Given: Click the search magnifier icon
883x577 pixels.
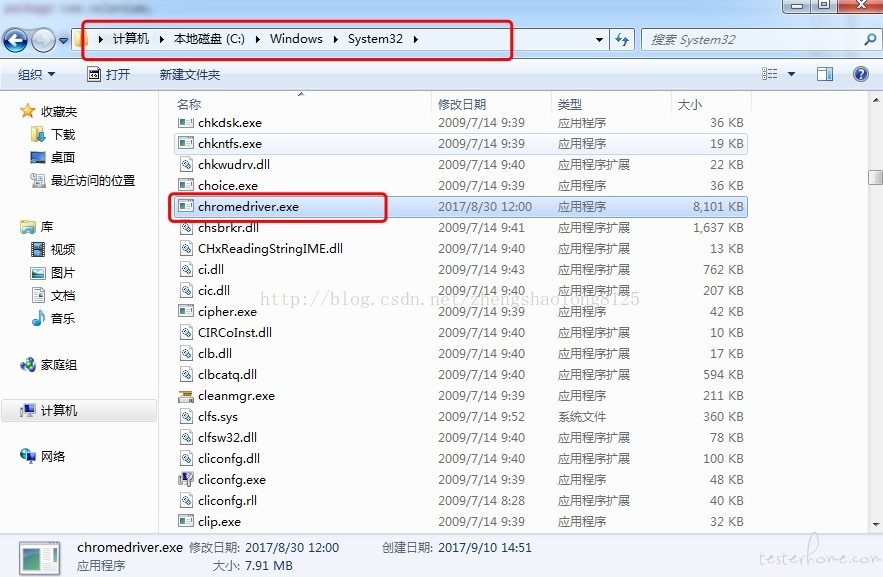Looking at the screenshot, I should (x=870, y=39).
